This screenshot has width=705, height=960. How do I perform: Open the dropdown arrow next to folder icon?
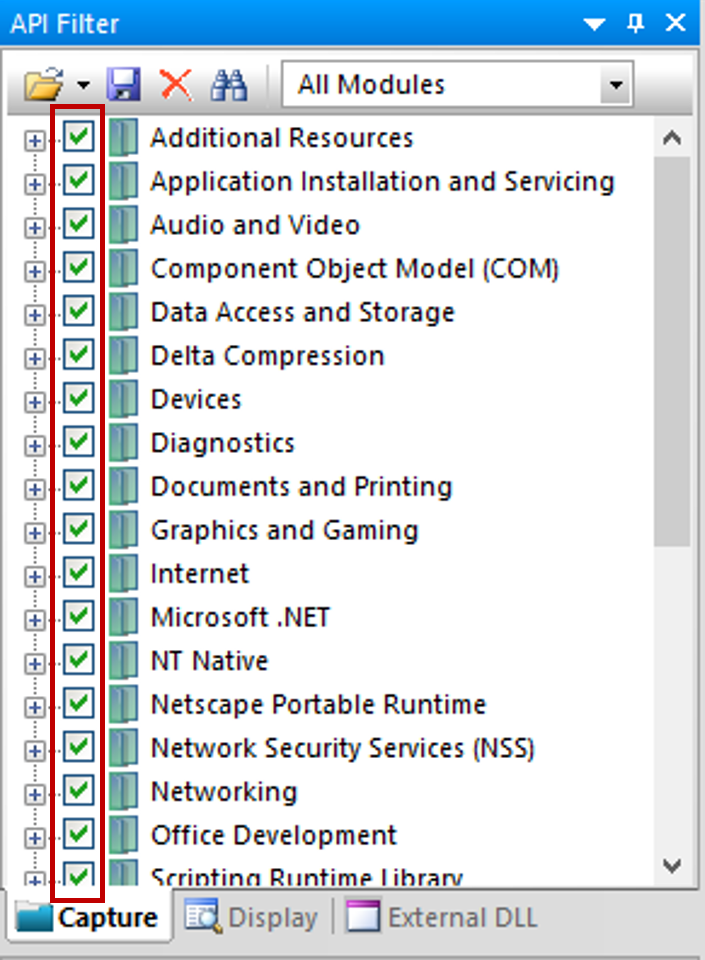[83, 86]
